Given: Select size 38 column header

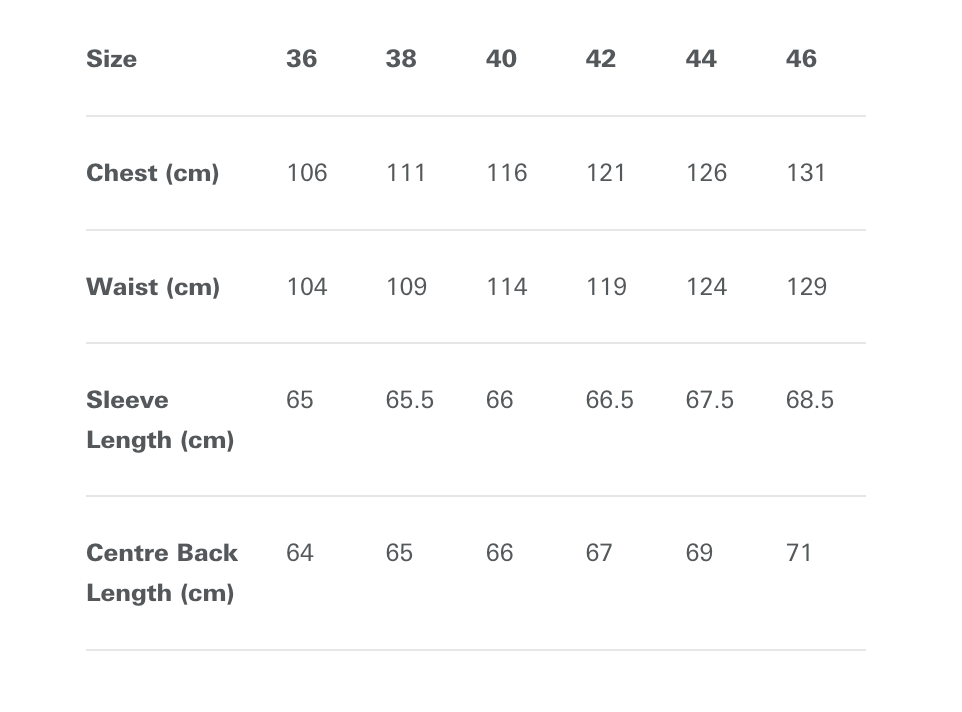Looking at the screenshot, I should 401,59.
